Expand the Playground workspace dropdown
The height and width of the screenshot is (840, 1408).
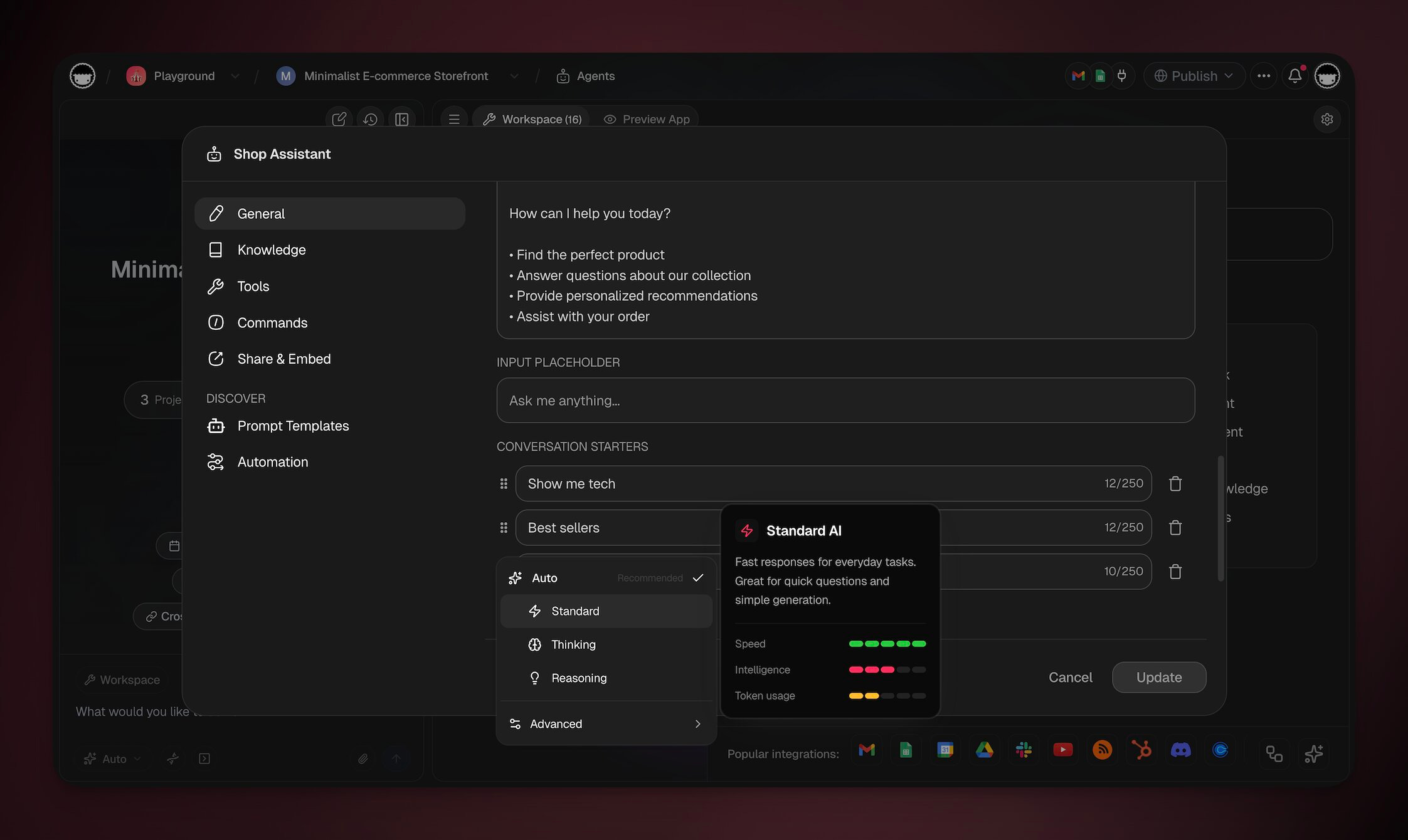click(235, 76)
